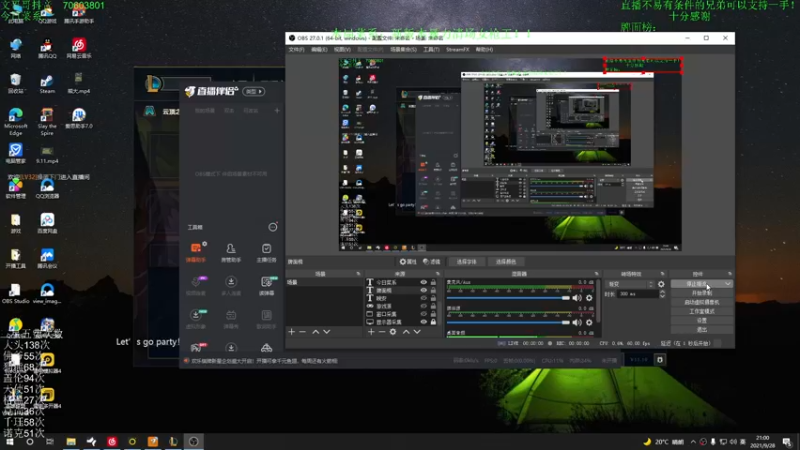
Task: Click volume slider of channel below Mic/Aux
Action: point(508,322)
